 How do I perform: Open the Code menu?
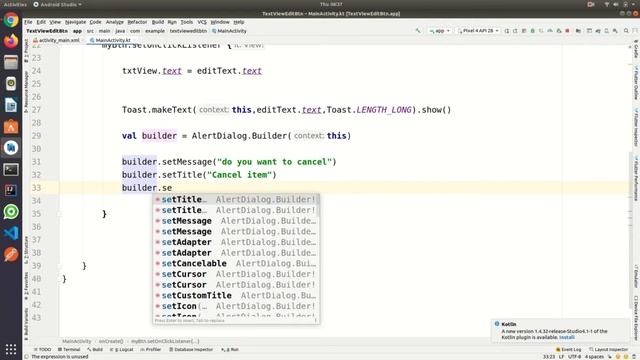tap(96, 22)
